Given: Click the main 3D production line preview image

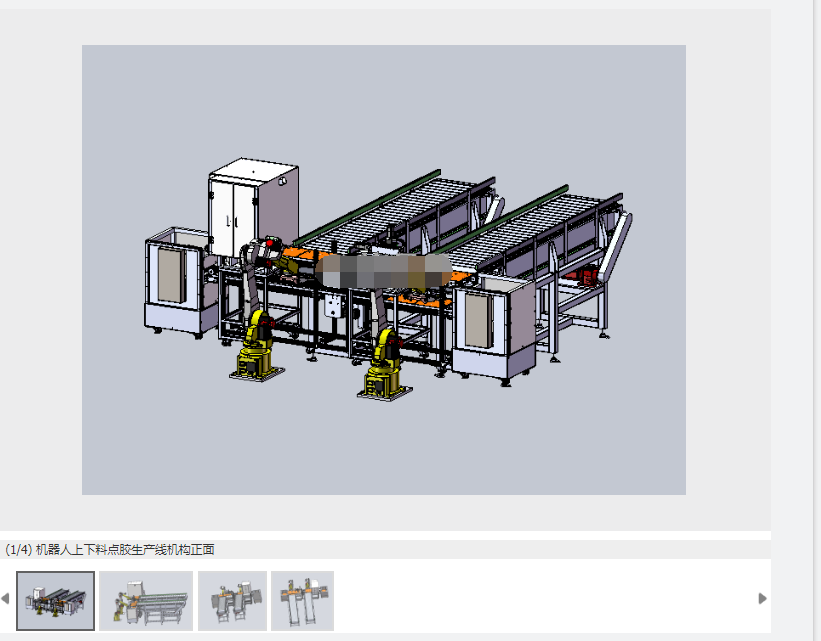Looking at the screenshot, I should point(384,270).
